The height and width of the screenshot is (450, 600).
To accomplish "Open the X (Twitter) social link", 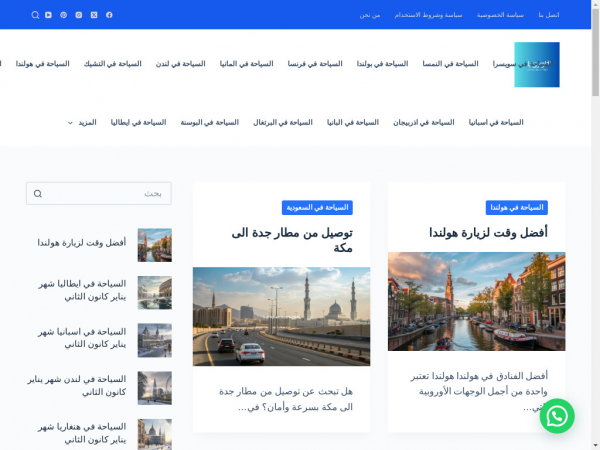I will 94,15.
